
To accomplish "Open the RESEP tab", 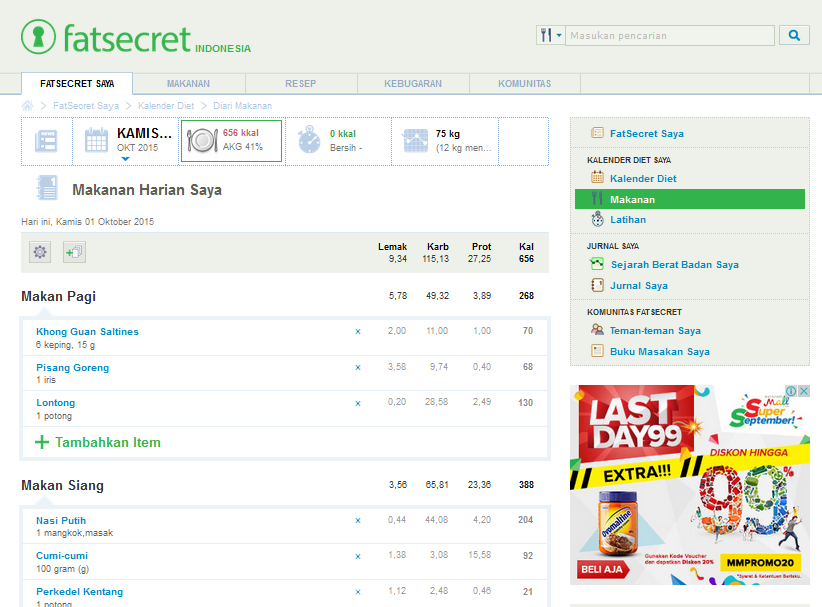I will (300, 83).
